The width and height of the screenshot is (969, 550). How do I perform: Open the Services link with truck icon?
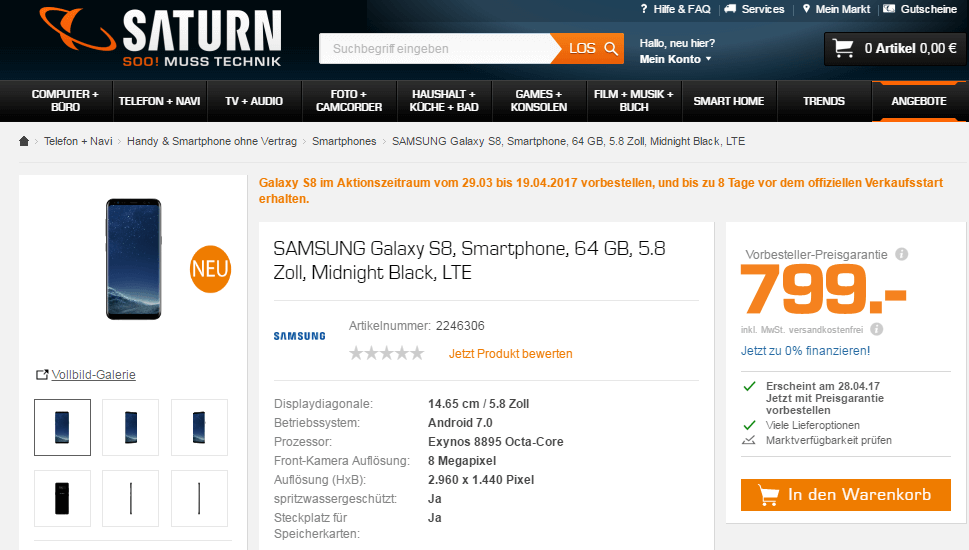755,9
